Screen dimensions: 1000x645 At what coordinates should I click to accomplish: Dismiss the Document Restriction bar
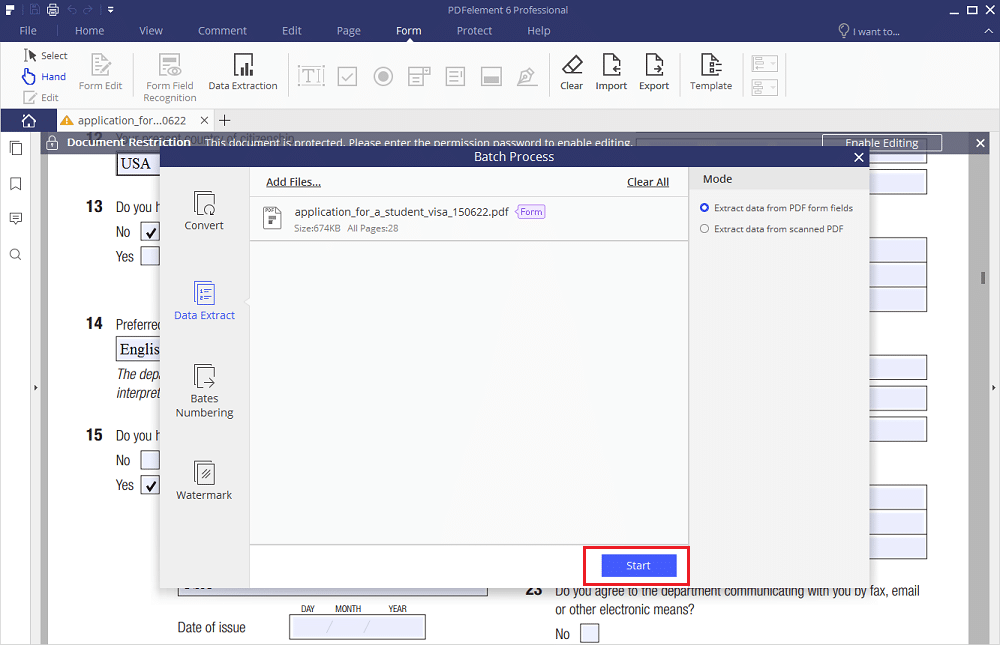(x=980, y=144)
